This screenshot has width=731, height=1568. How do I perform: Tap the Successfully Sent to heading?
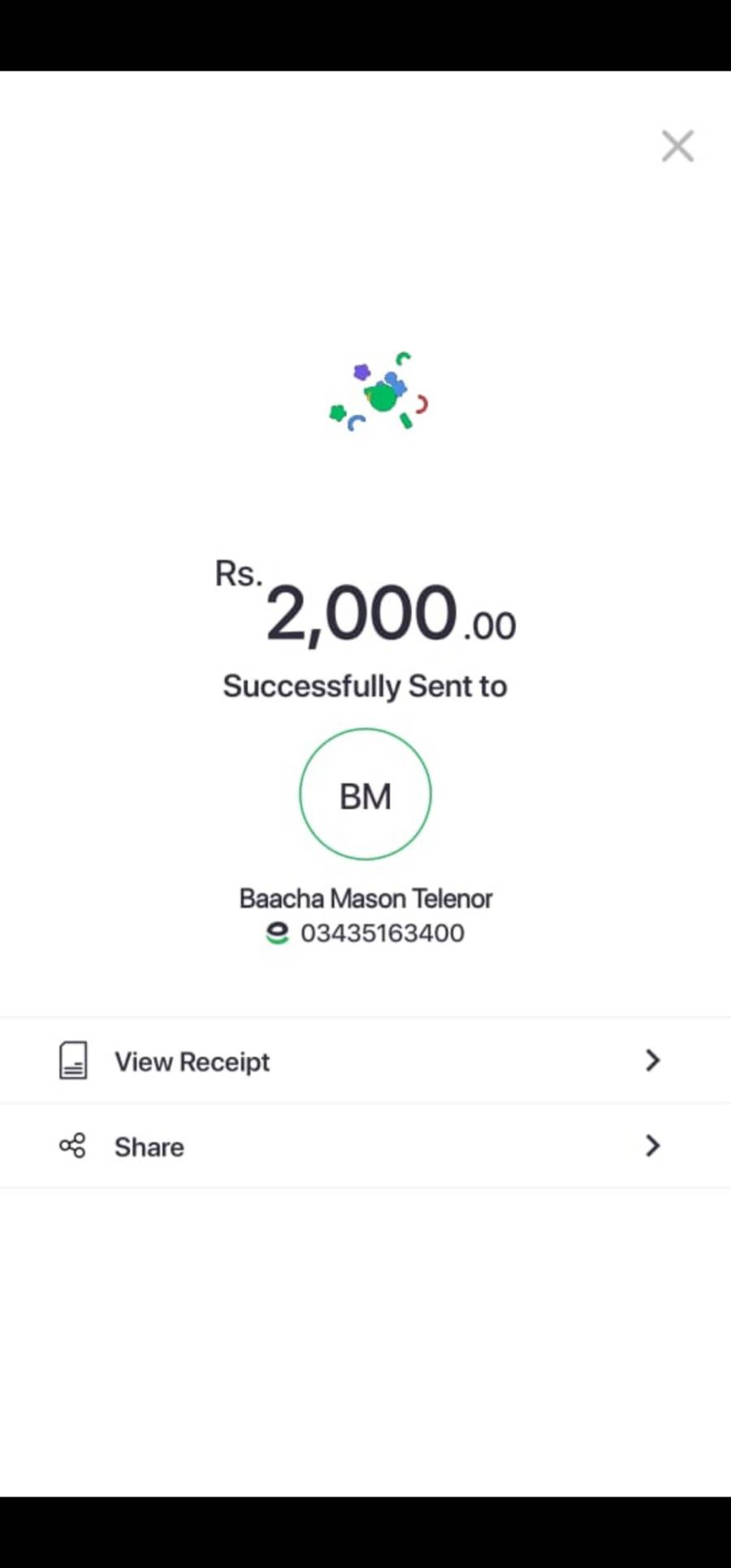click(x=365, y=687)
